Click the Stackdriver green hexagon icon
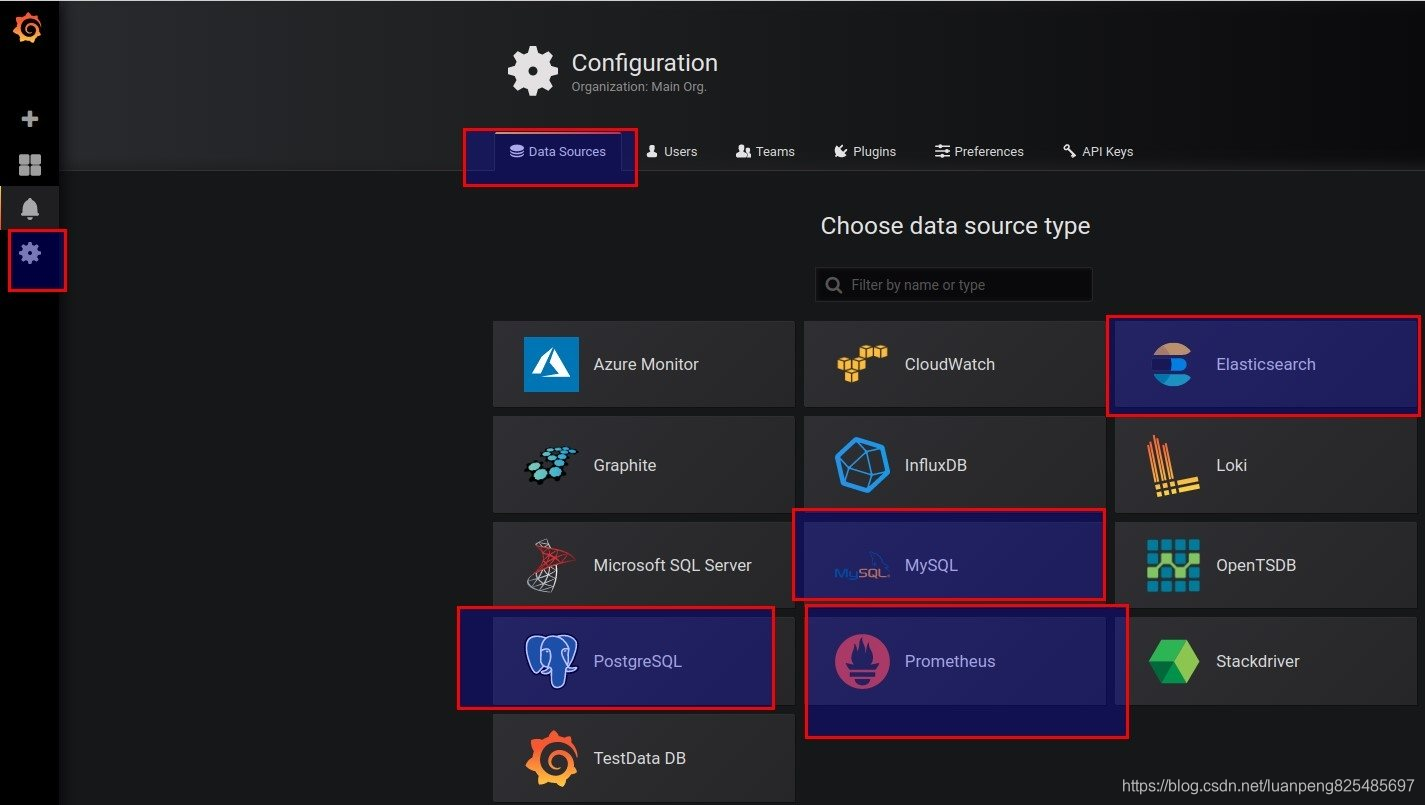 point(1173,661)
